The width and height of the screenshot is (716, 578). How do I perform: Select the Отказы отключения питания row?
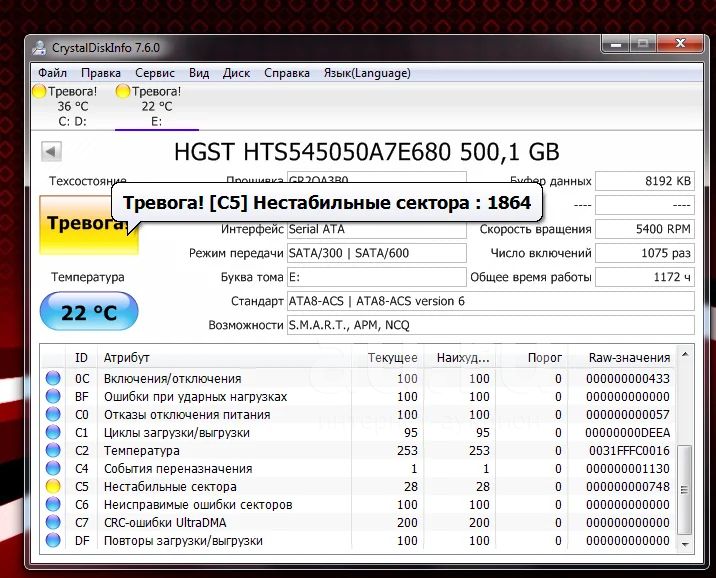(x=358, y=415)
